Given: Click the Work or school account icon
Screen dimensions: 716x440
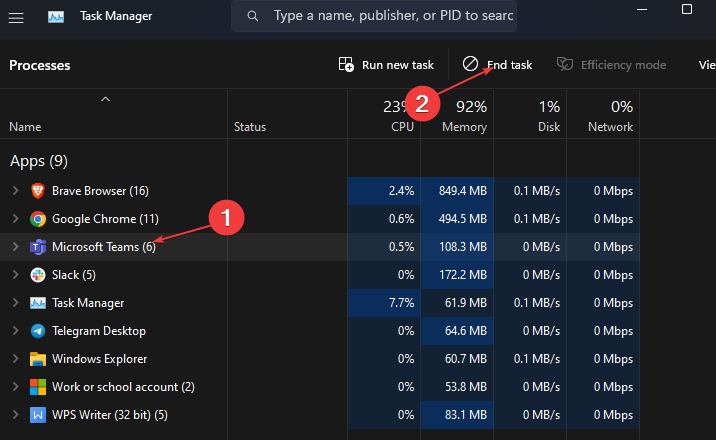Looking at the screenshot, I should 38,386.
